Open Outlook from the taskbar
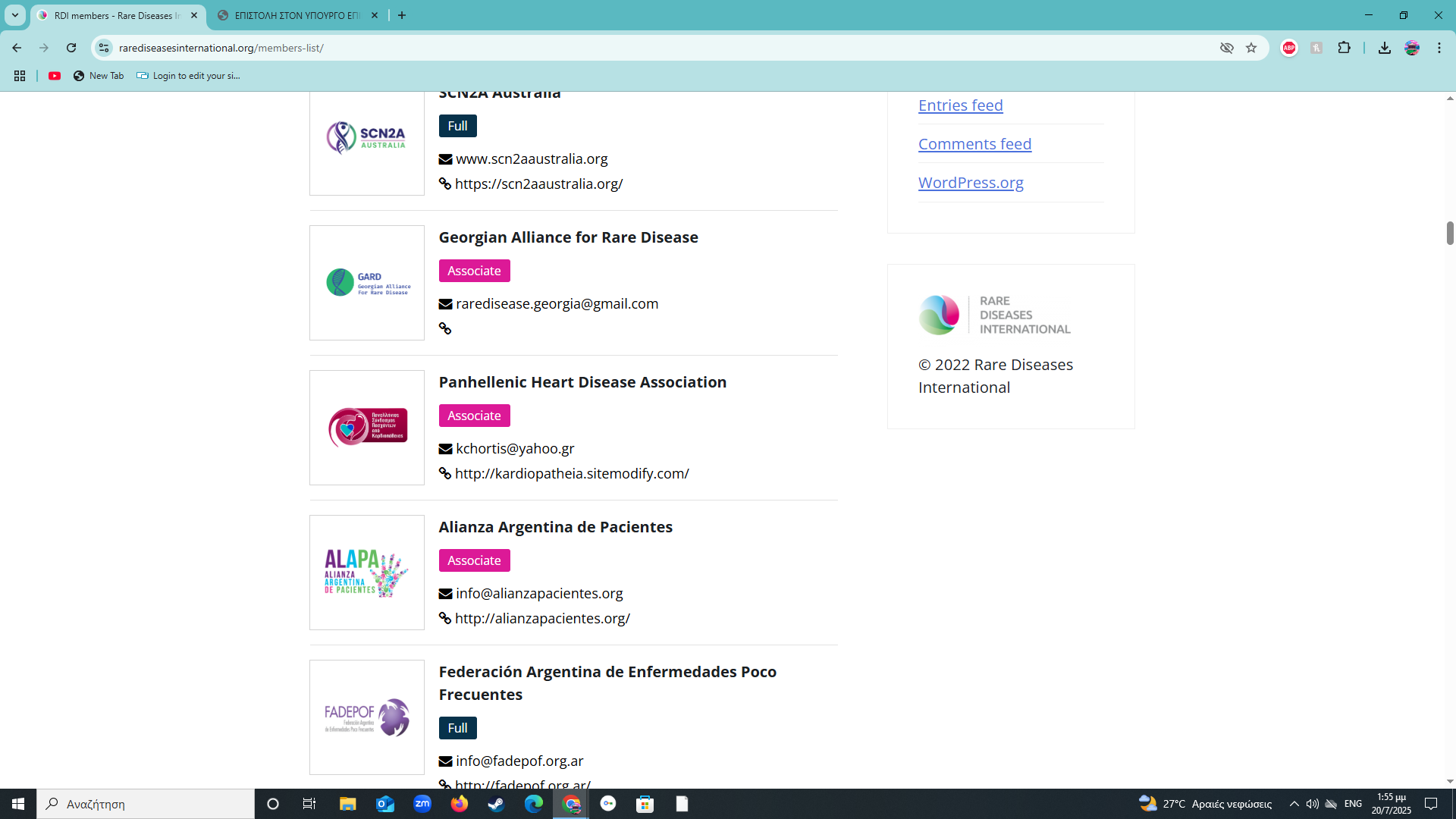The width and height of the screenshot is (1456, 819). 385,804
